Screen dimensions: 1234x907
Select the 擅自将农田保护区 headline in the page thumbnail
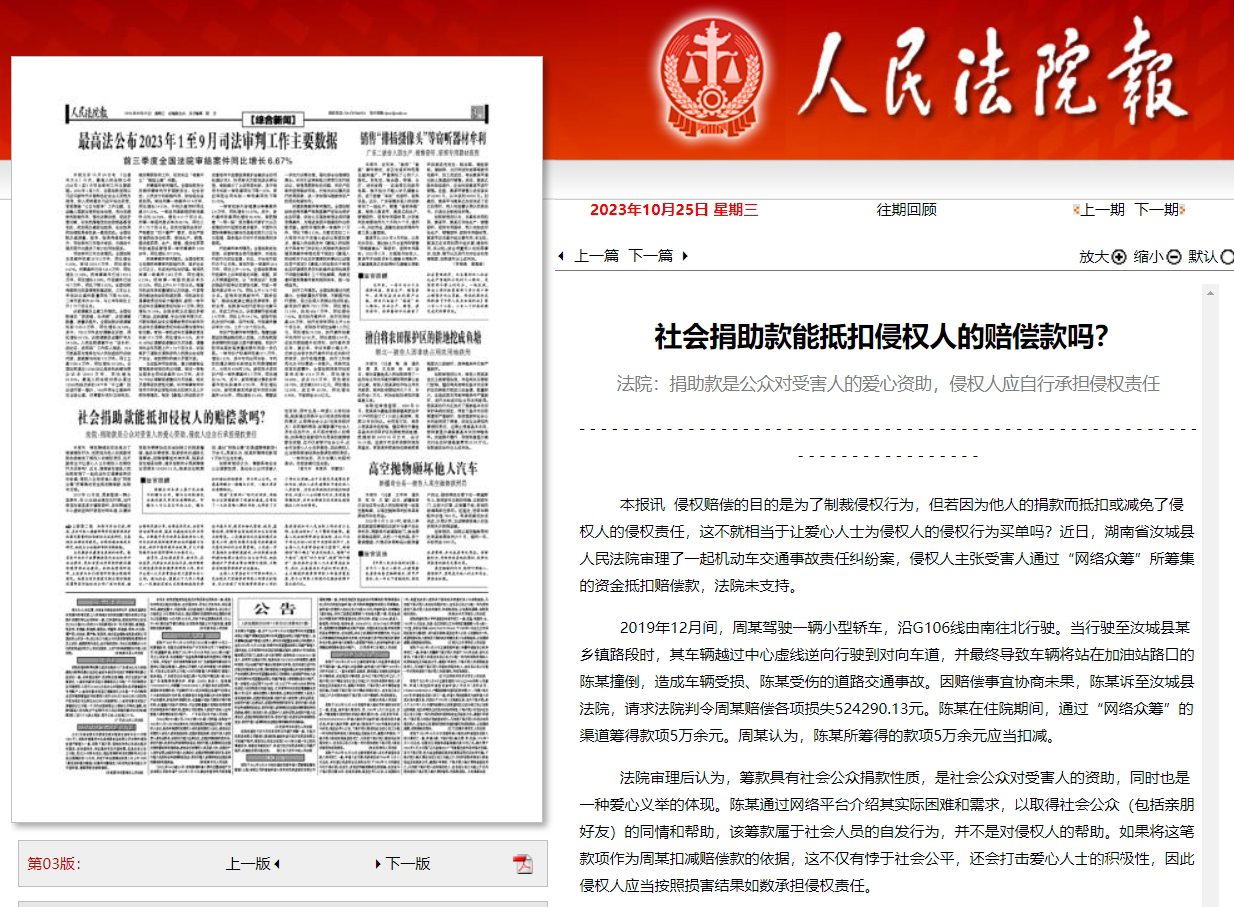422,338
